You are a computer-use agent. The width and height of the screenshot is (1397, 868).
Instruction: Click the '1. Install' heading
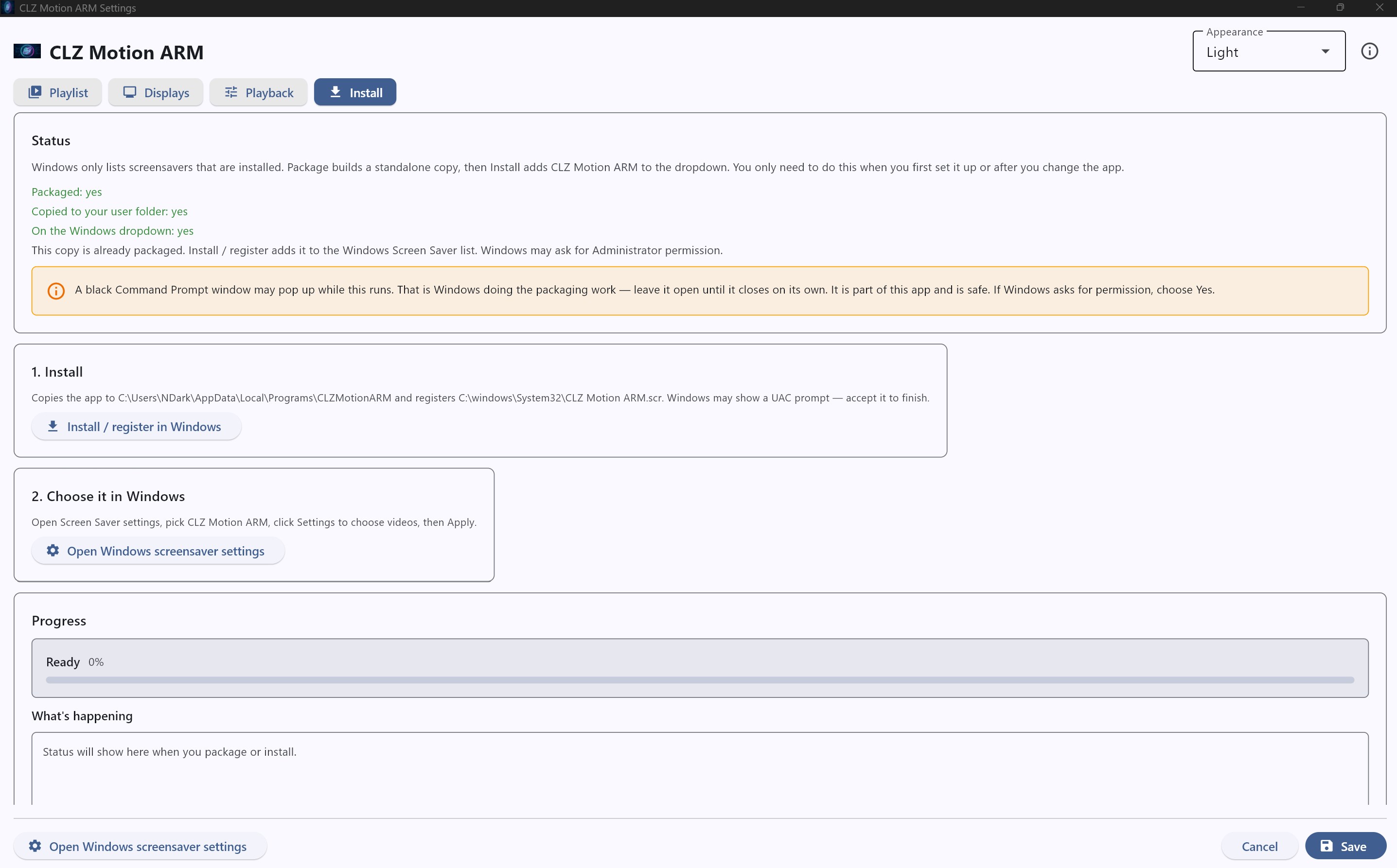pyautogui.click(x=57, y=372)
